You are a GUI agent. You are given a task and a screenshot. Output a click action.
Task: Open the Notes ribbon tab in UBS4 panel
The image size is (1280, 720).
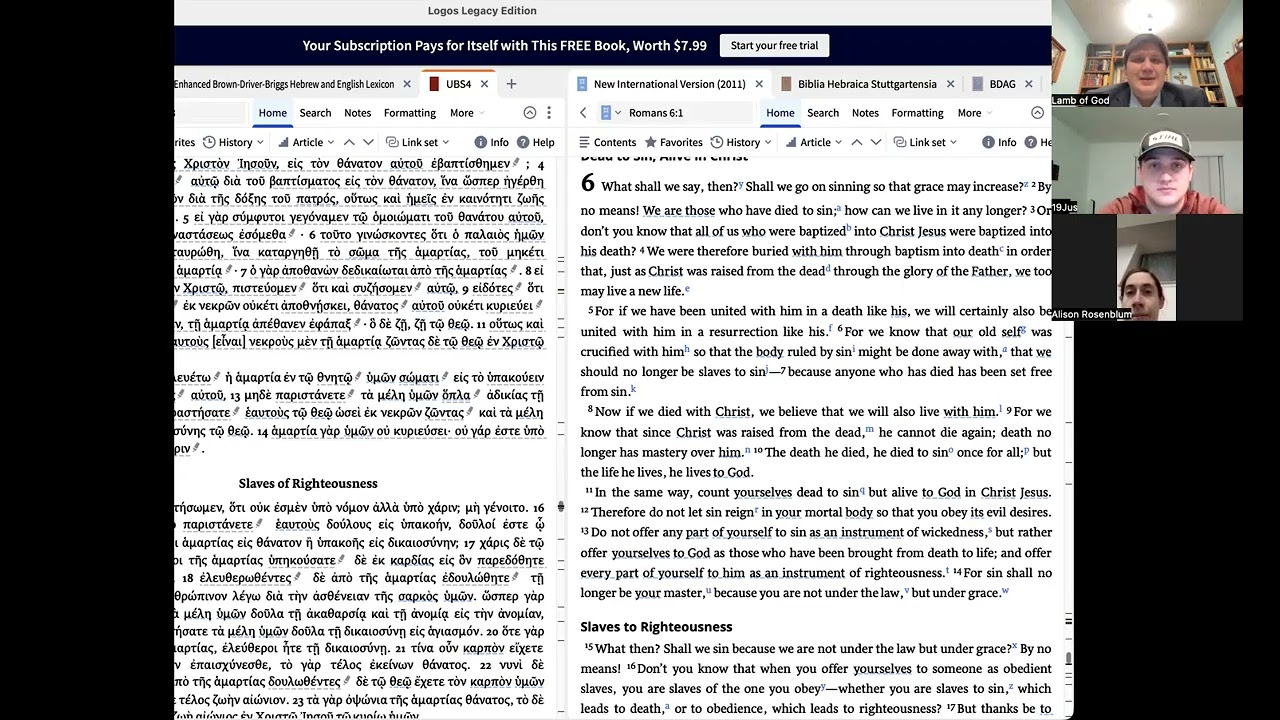[x=357, y=113]
